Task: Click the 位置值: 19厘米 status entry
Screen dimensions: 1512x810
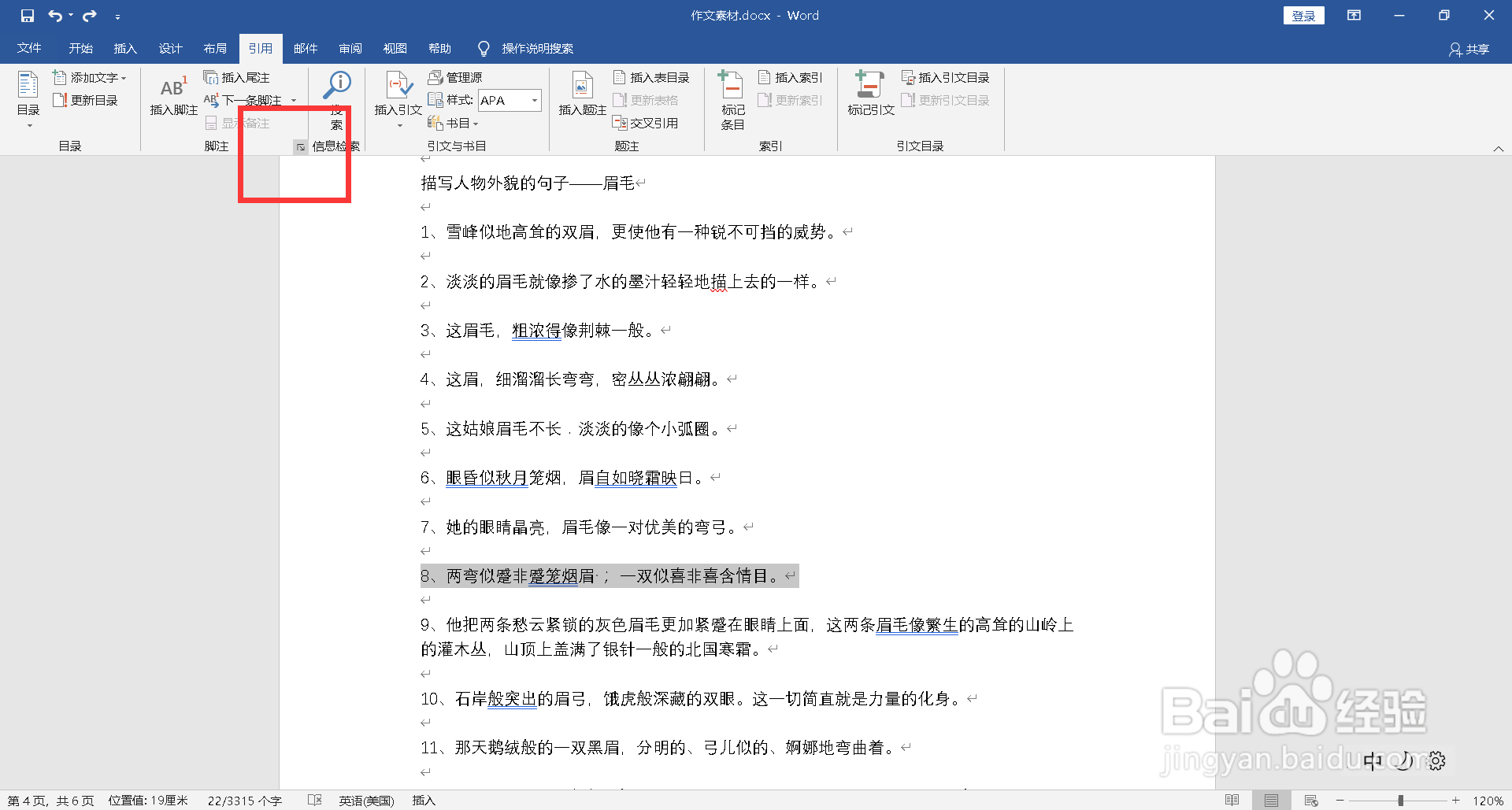Action: point(148,801)
